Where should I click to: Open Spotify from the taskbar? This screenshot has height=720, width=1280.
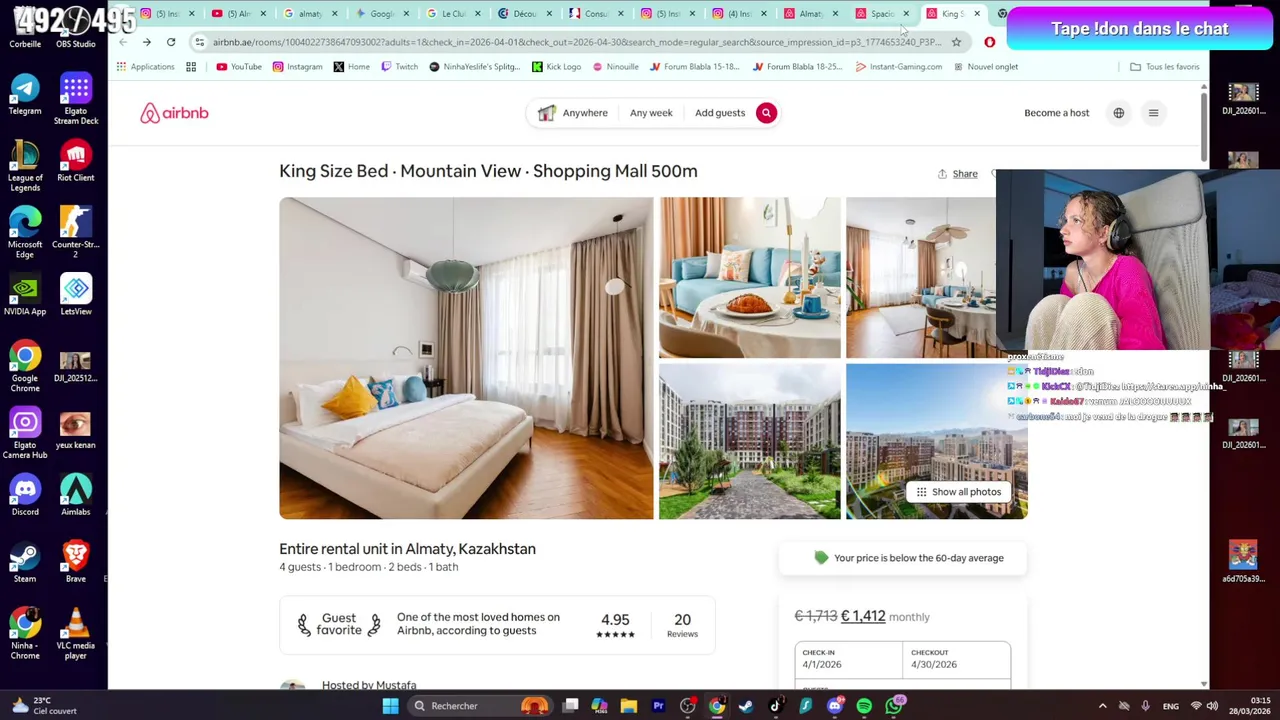pyautogui.click(x=864, y=706)
